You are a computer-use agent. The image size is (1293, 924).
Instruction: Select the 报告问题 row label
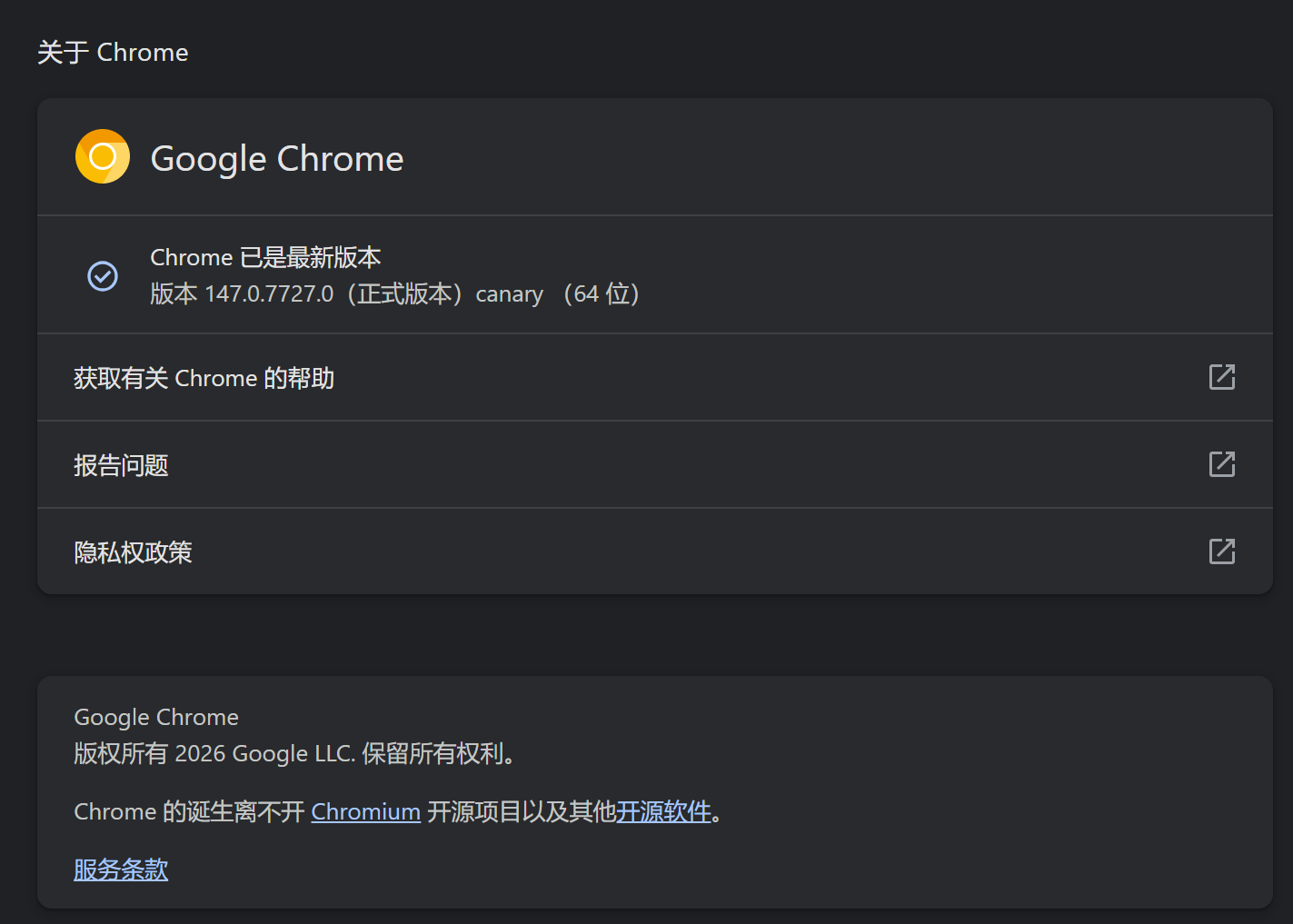coord(121,465)
